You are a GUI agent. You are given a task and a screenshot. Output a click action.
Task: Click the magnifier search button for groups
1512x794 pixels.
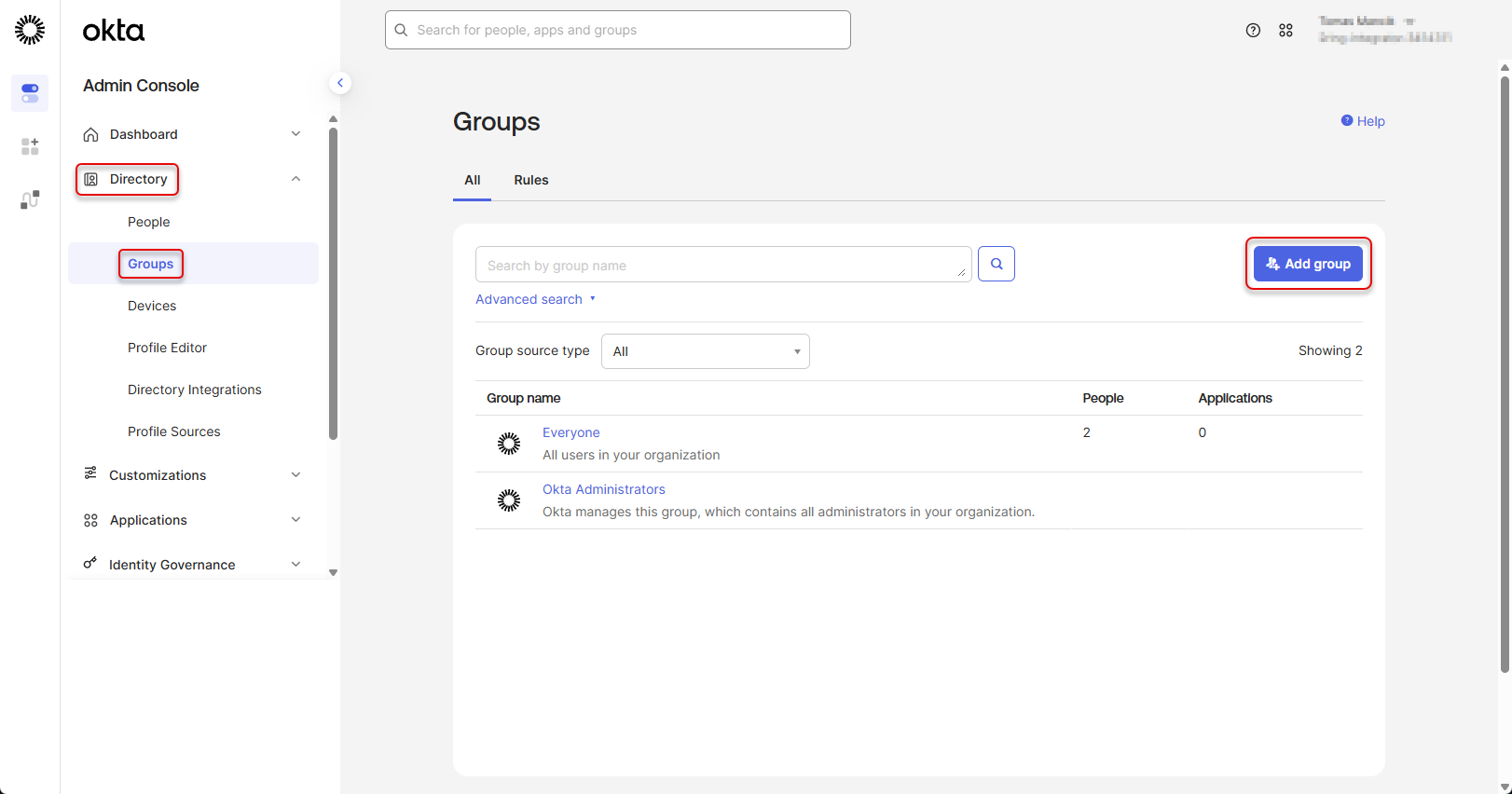pyautogui.click(x=996, y=264)
